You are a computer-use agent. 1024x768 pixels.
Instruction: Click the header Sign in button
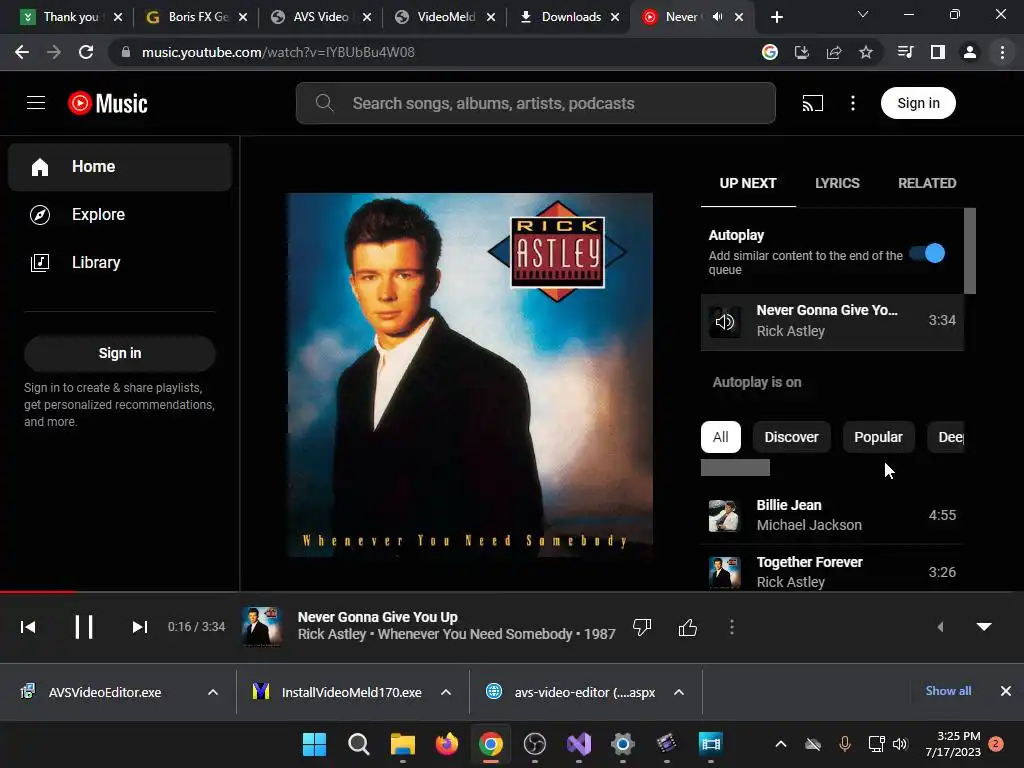(x=918, y=103)
